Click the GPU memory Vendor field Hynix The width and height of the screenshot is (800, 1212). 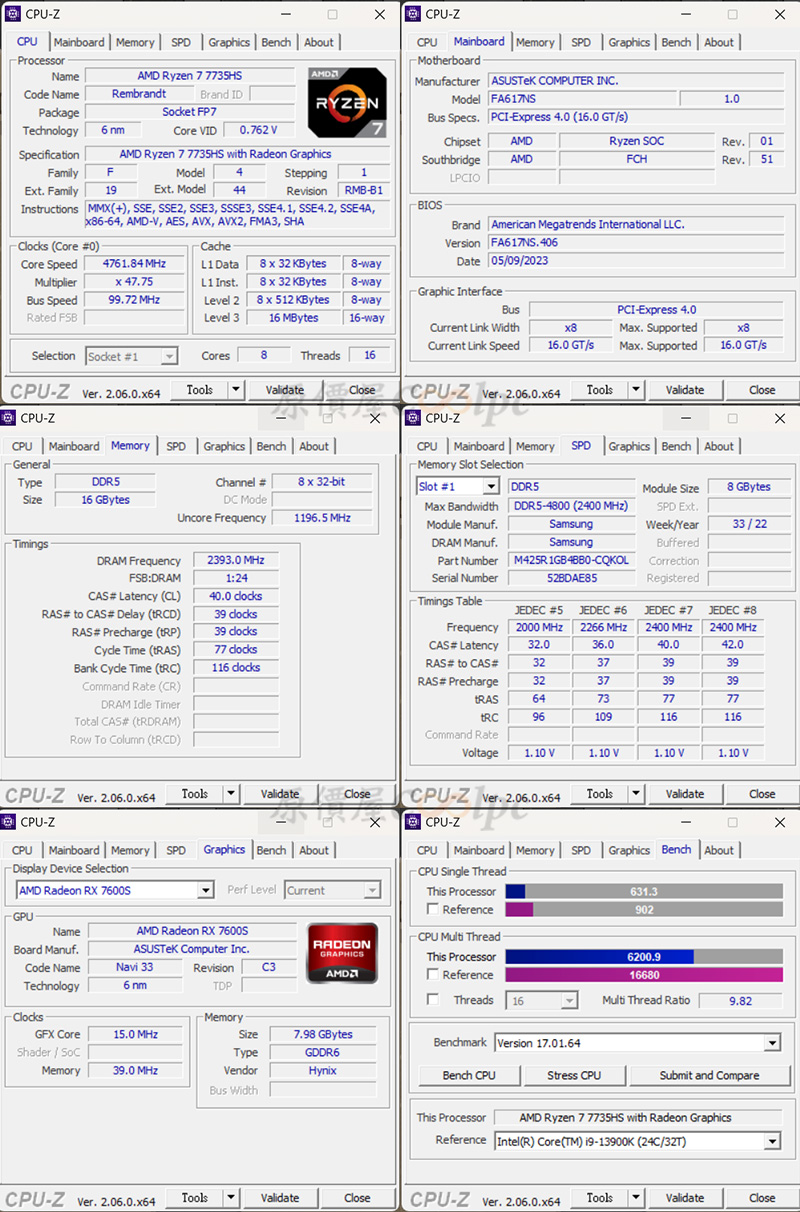click(322, 1070)
